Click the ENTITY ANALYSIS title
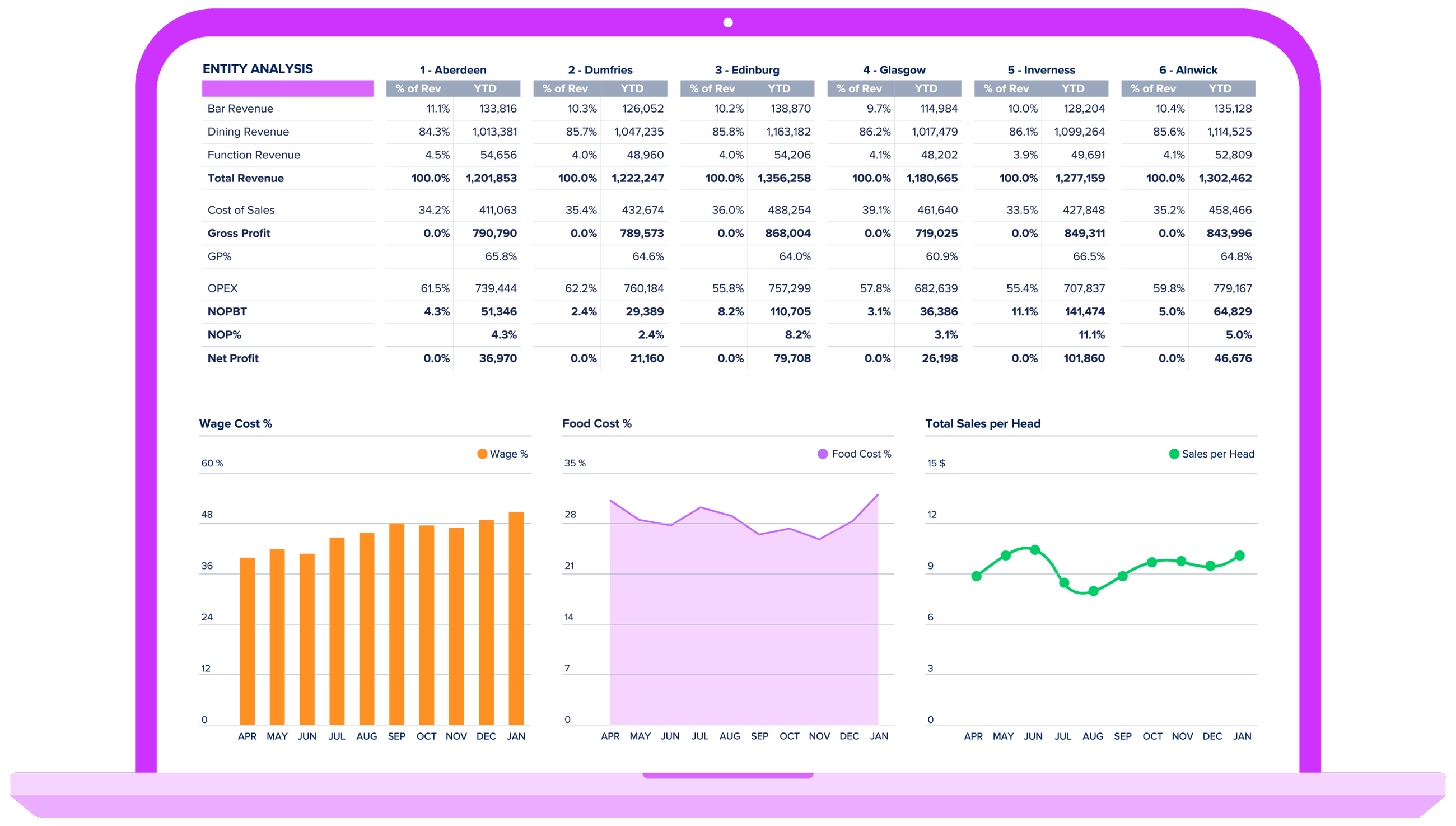Image resolution: width=1456 pixels, height=826 pixels. click(x=259, y=69)
